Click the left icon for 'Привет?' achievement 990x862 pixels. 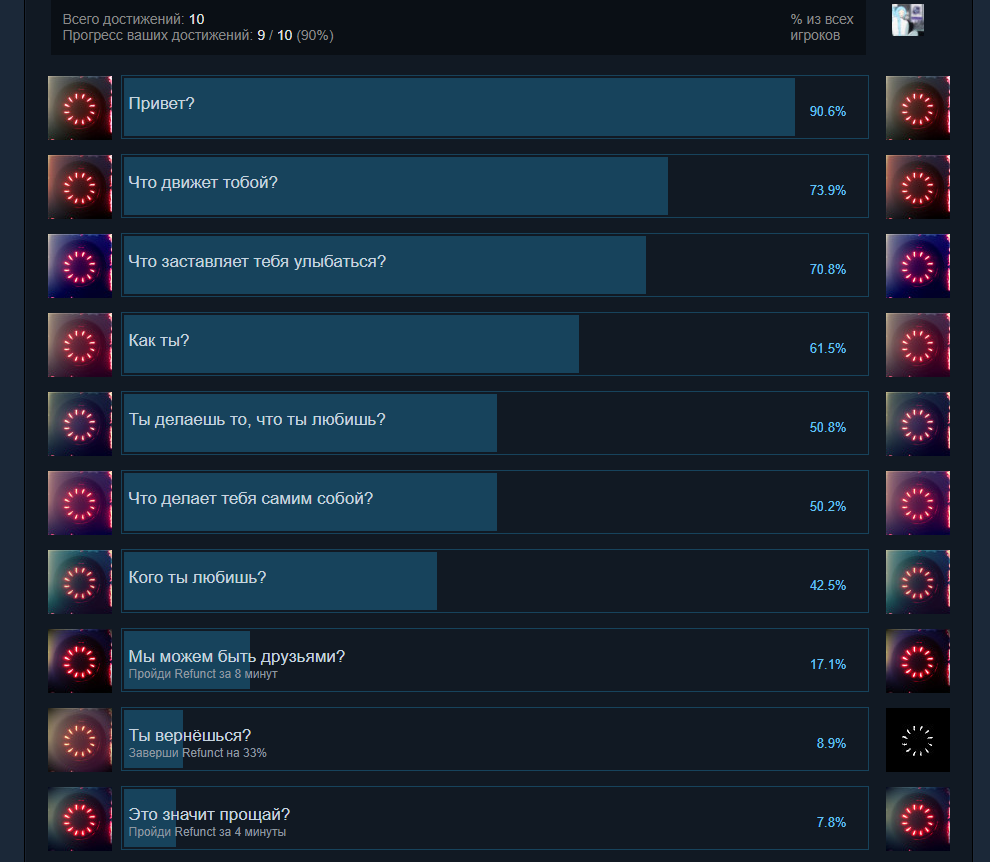click(x=80, y=108)
